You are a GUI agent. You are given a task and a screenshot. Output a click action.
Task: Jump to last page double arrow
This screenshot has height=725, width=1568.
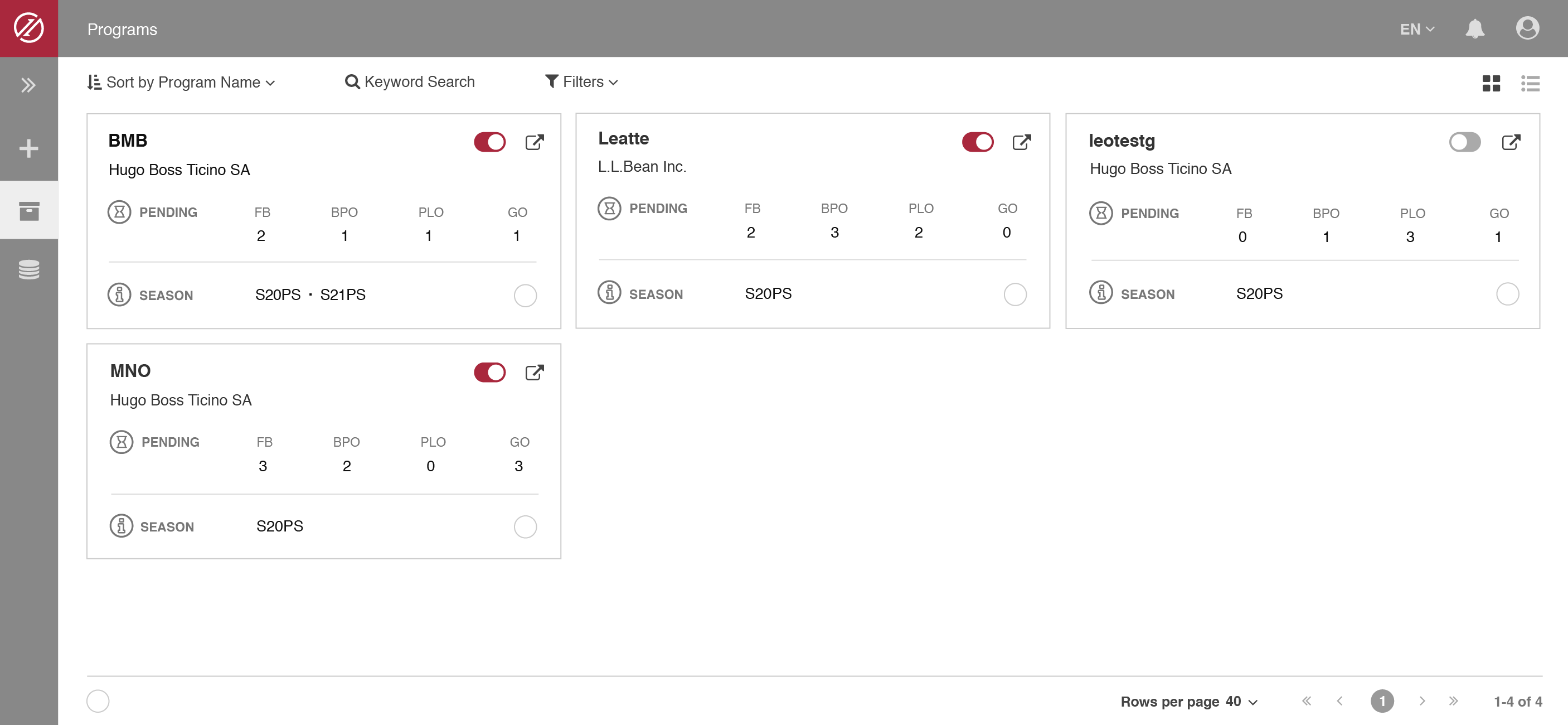[x=1453, y=701]
